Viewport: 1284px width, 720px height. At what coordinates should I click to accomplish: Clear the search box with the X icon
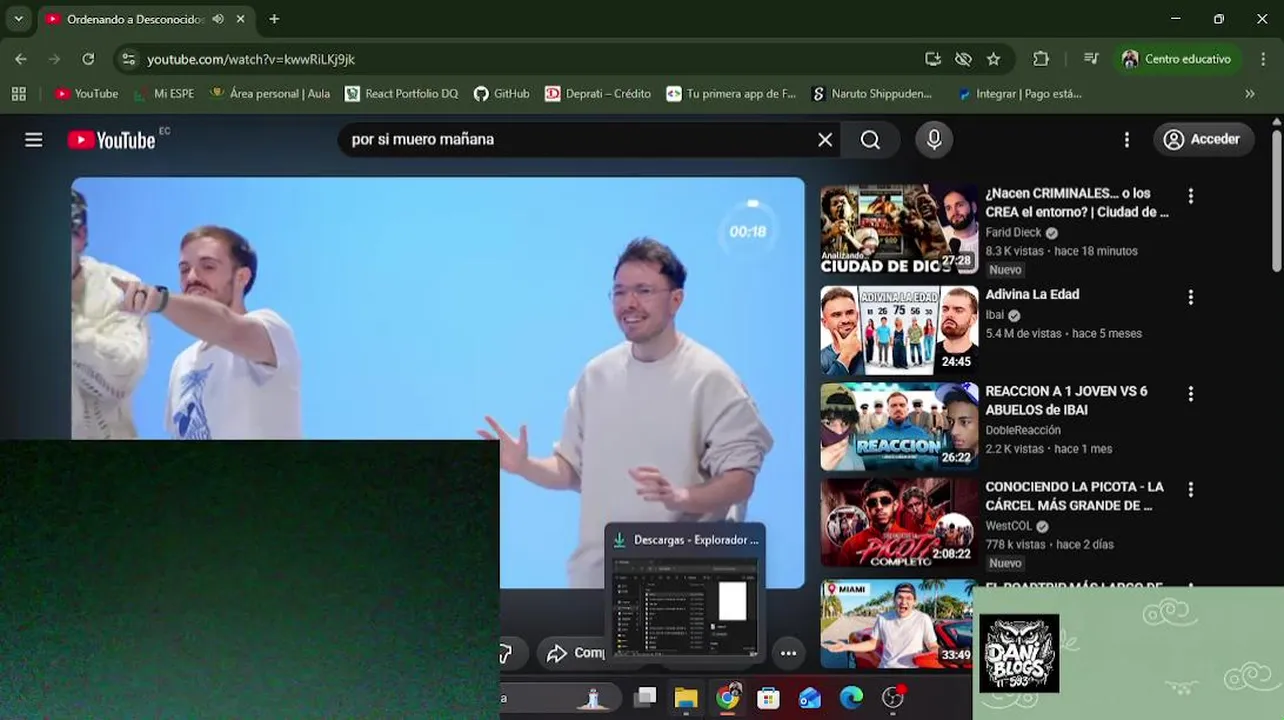[825, 140]
